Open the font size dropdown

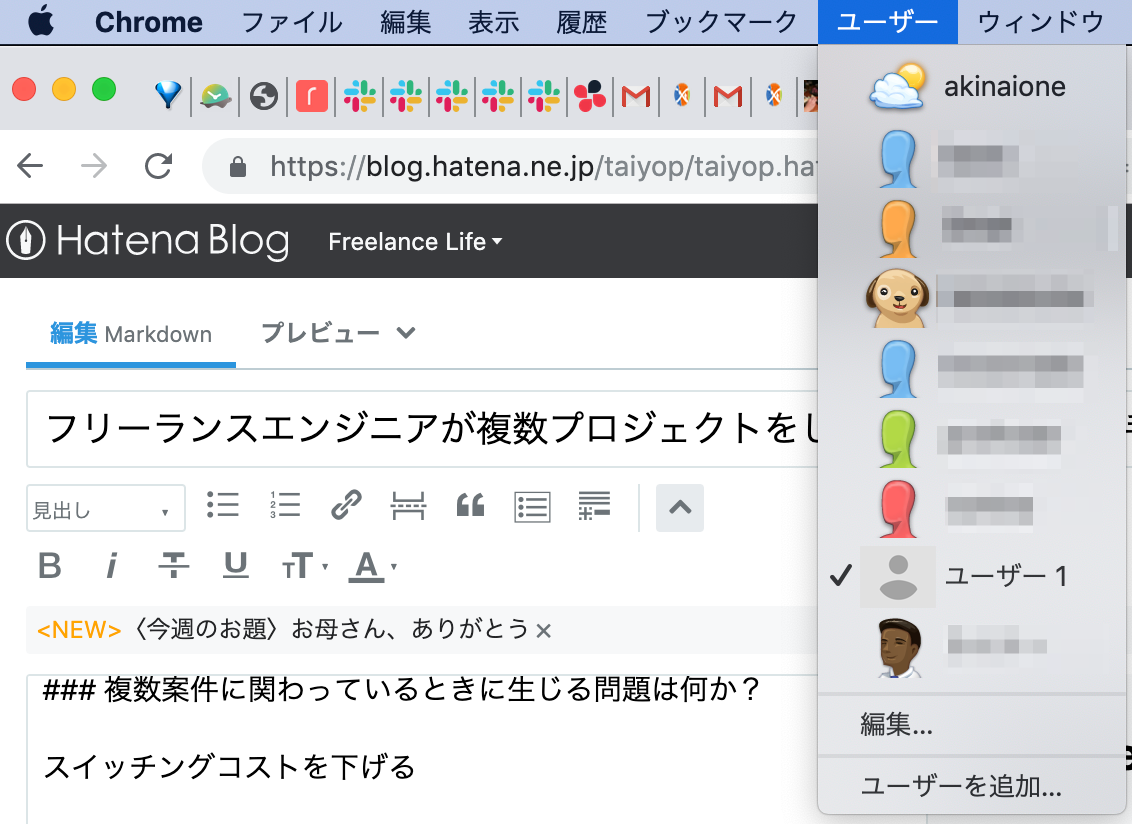tap(304, 566)
